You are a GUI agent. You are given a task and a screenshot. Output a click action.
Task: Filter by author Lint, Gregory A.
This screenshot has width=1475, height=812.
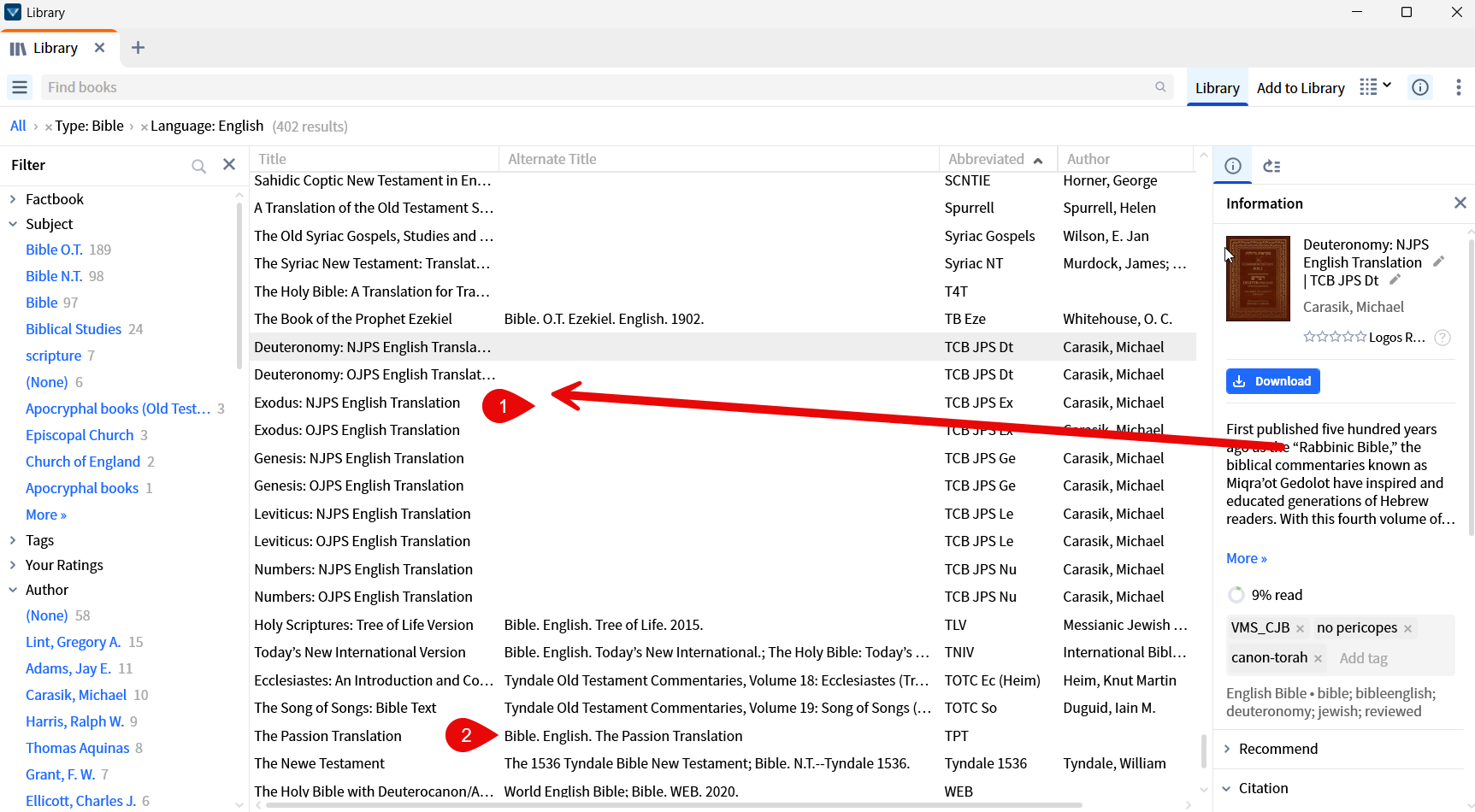[x=74, y=642]
